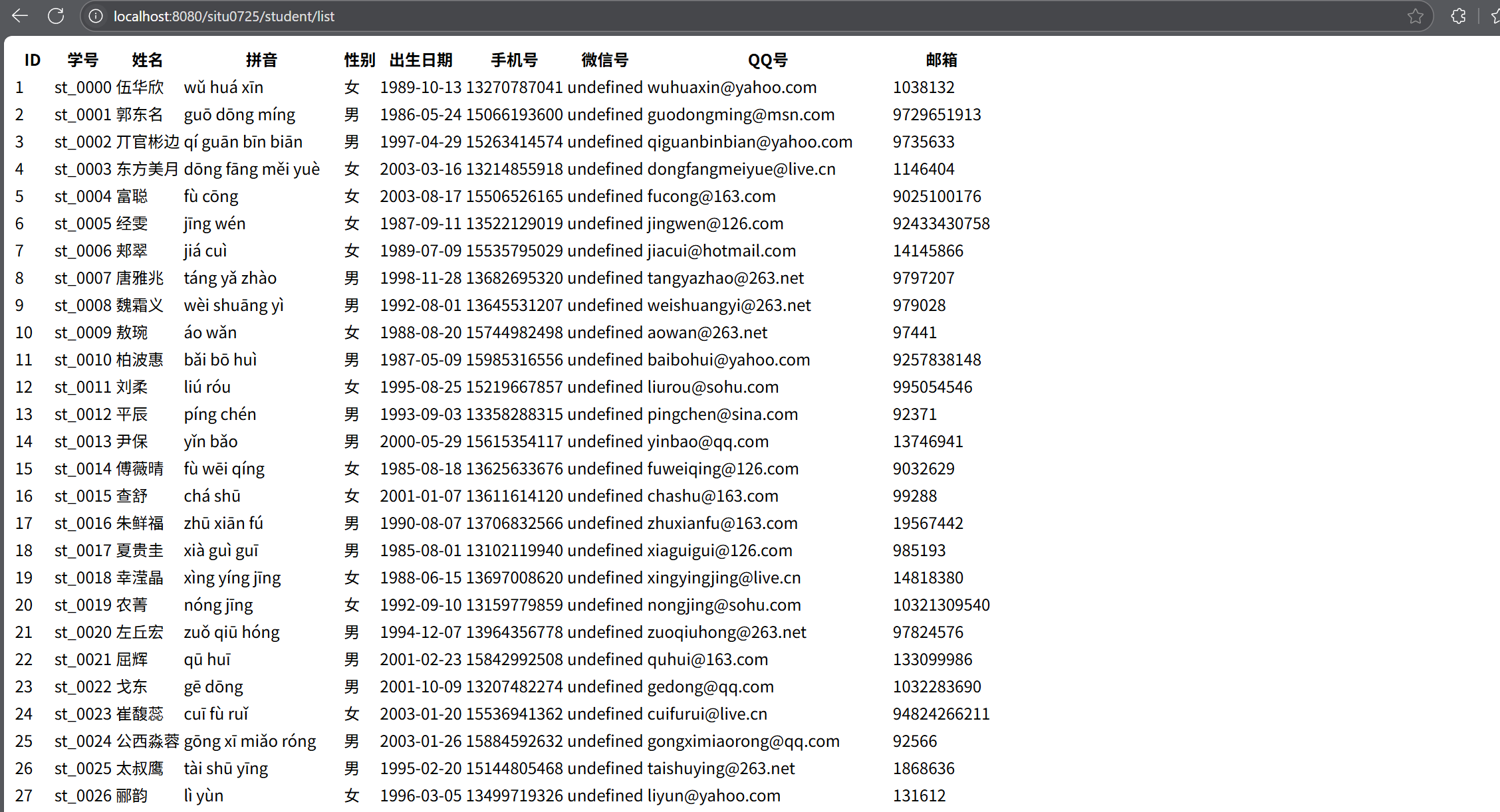This screenshot has width=1500, height=812.
Task: Click the email gedong@qq.com
Action: [x=710, y=686]
